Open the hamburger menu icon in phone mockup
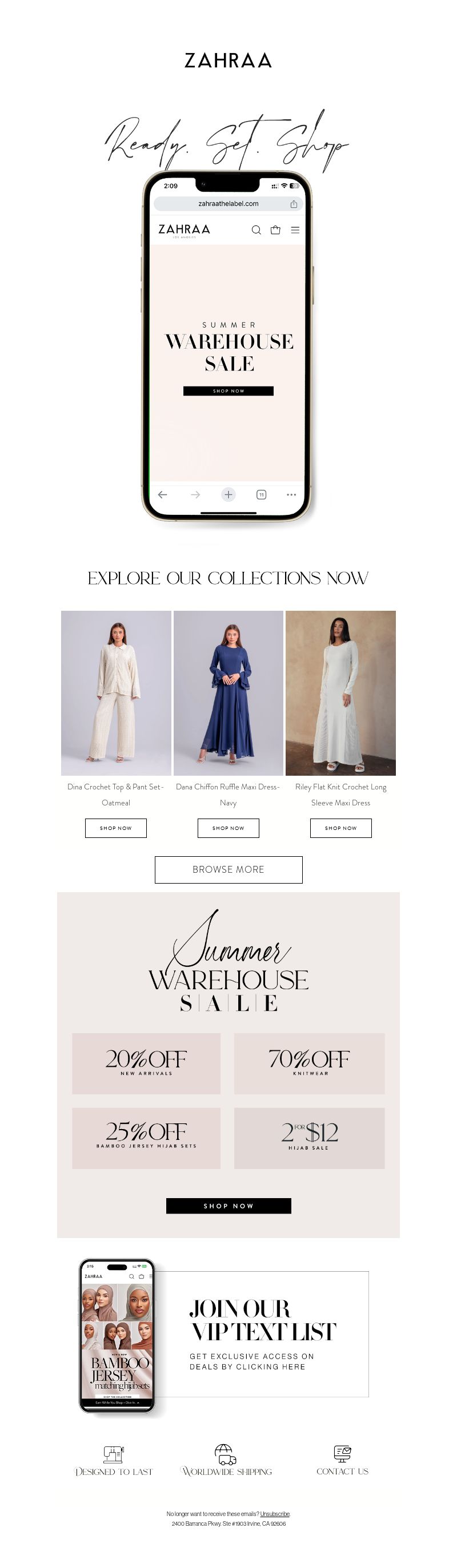Screen dimensions: 457x1568 (295, 230)
